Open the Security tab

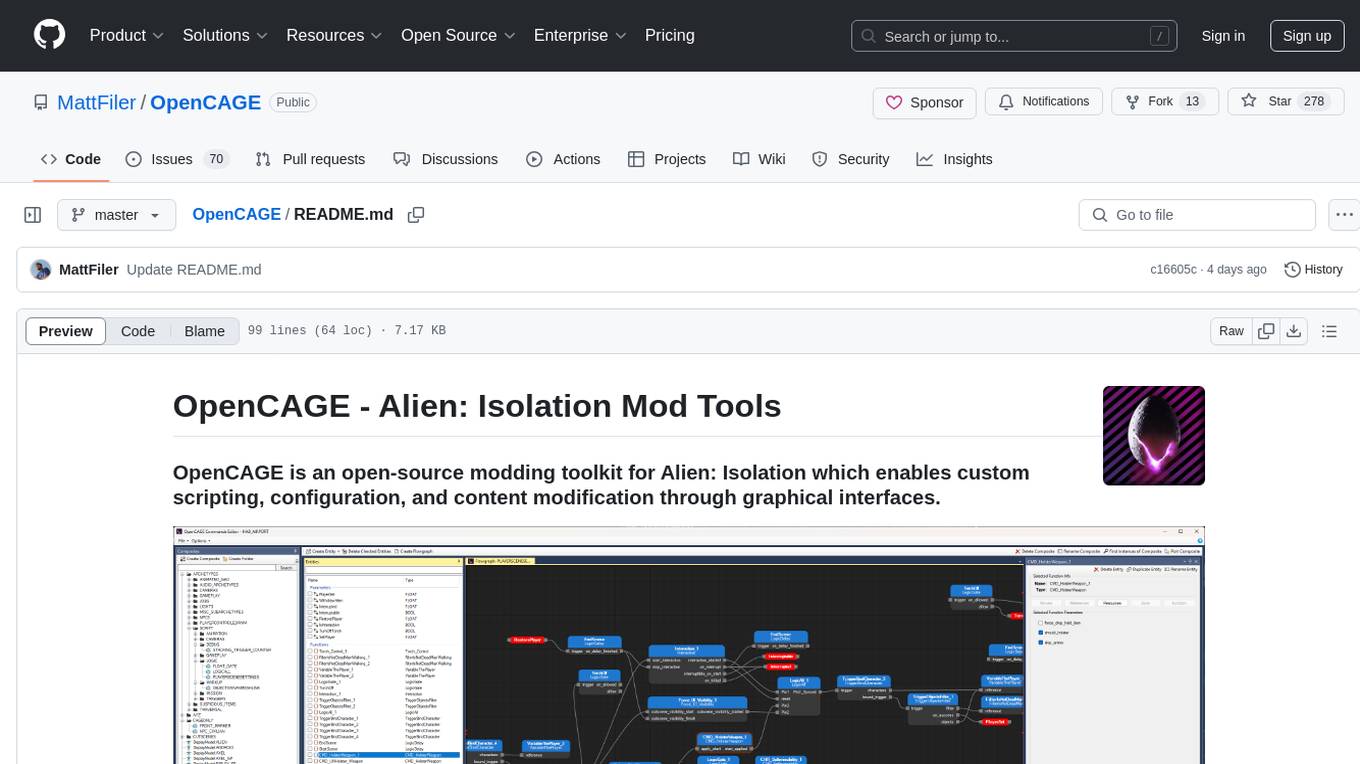(x=850, y=159)
